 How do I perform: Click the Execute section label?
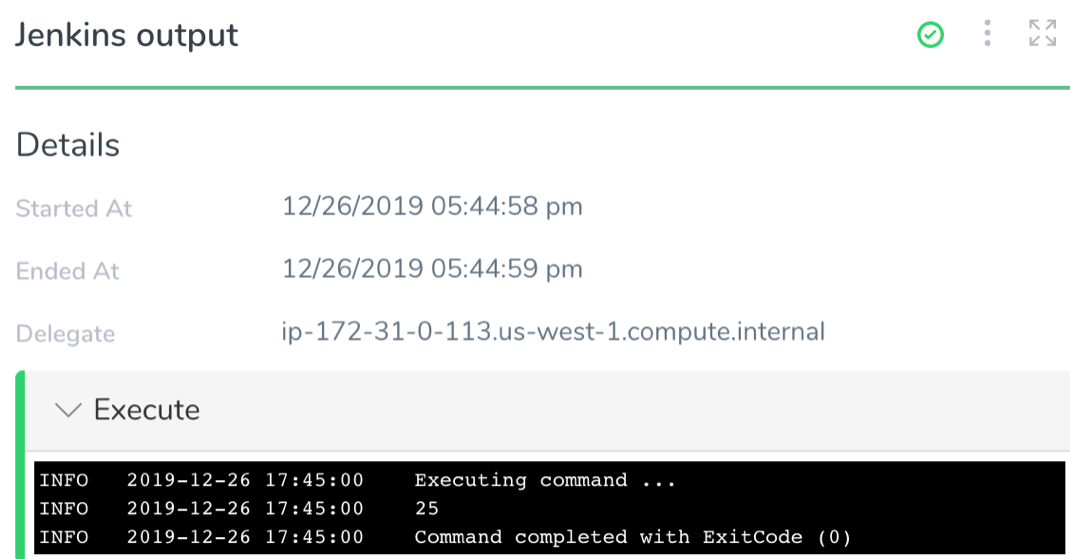[147, 410]
